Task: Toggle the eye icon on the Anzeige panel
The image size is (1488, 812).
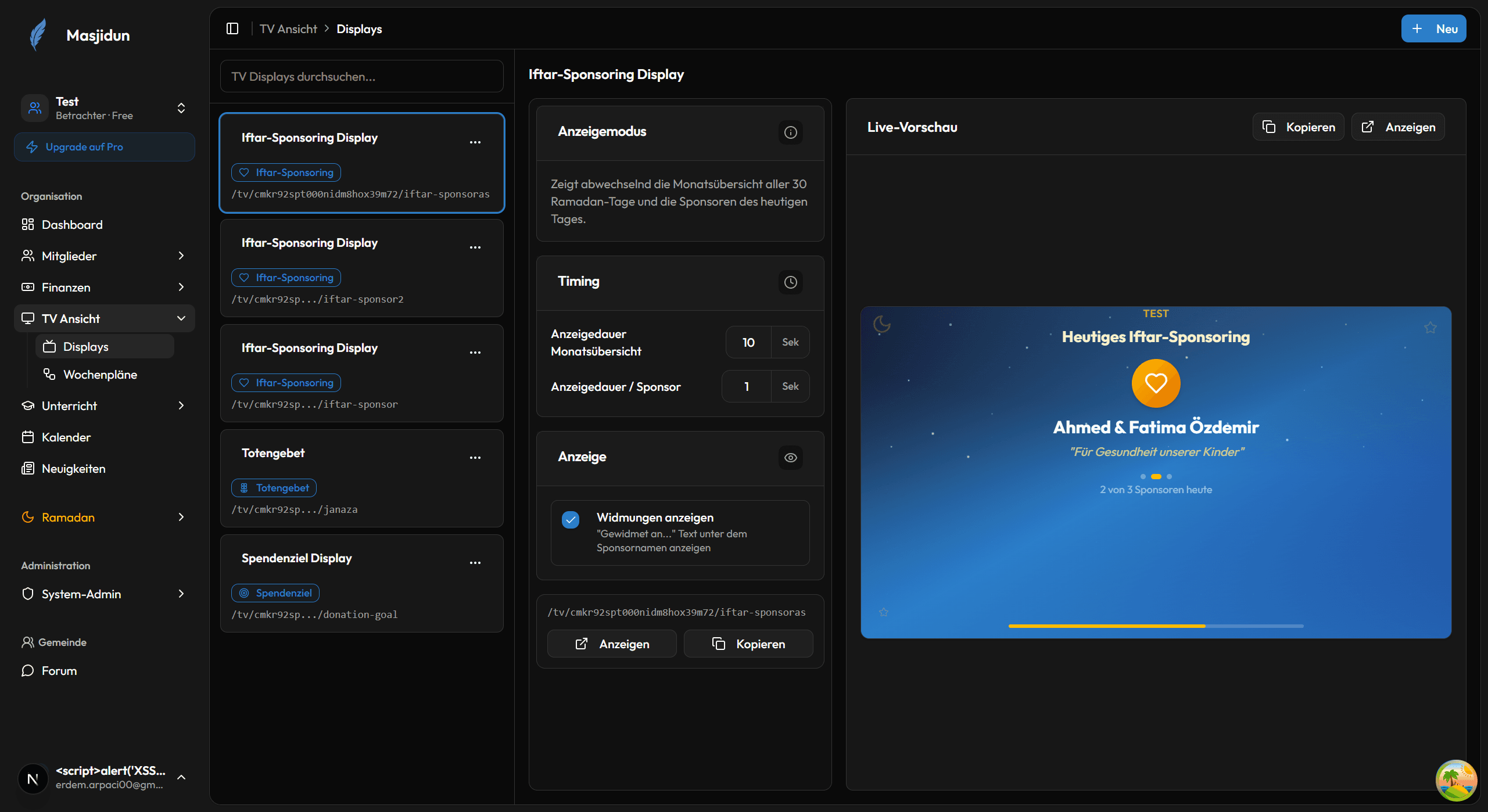Action: click(790, 457)
